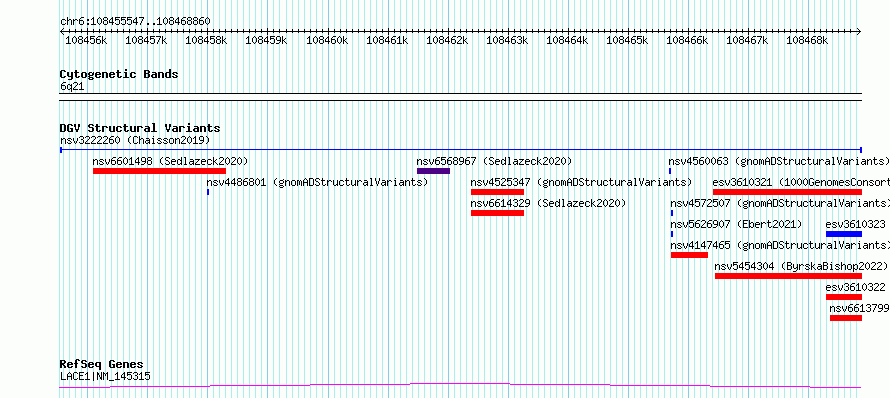Click the 108465k ruler position
The height and width of the screenshot is (398, 890).
coord(627,40)
